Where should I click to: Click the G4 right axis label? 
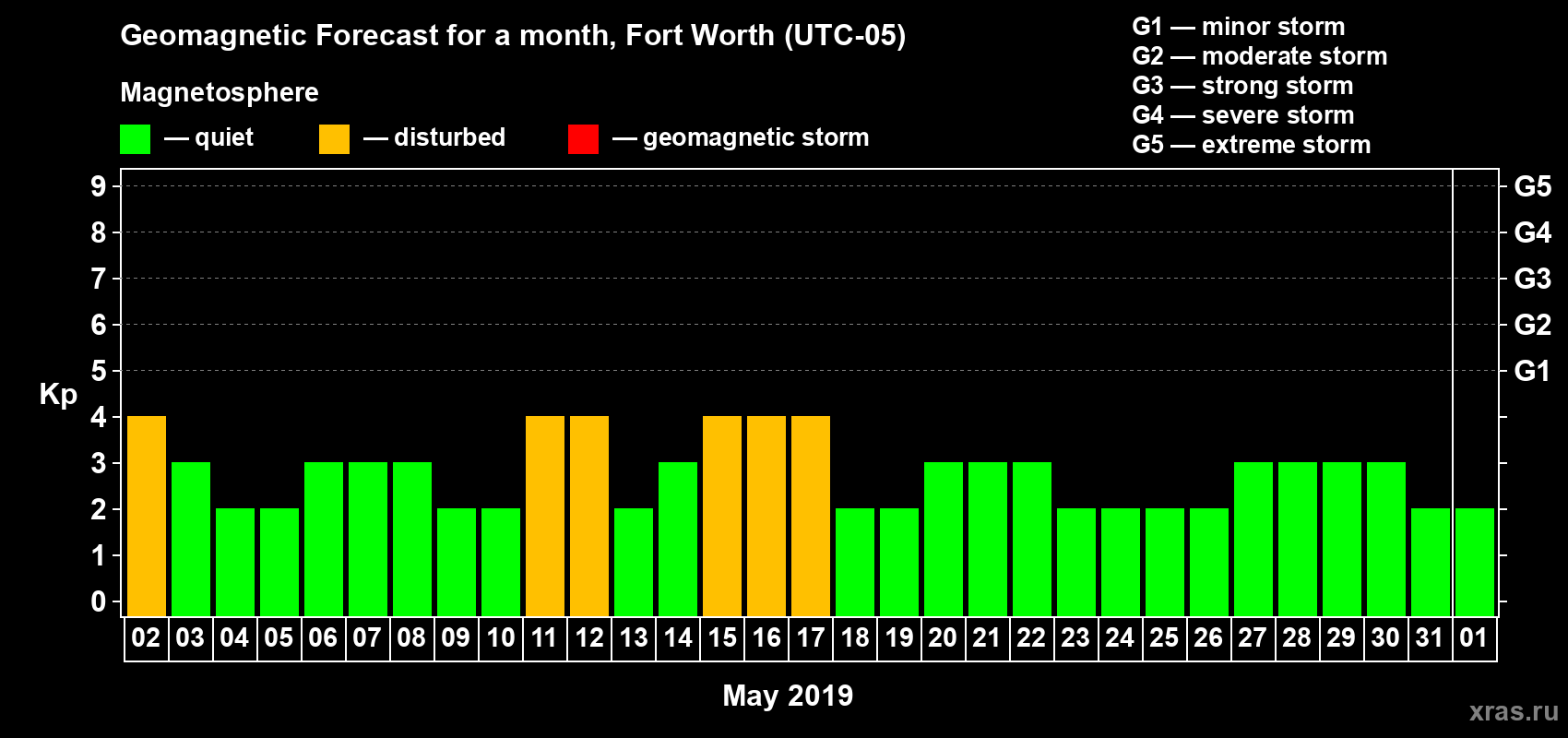click(x=1533, y=232)
